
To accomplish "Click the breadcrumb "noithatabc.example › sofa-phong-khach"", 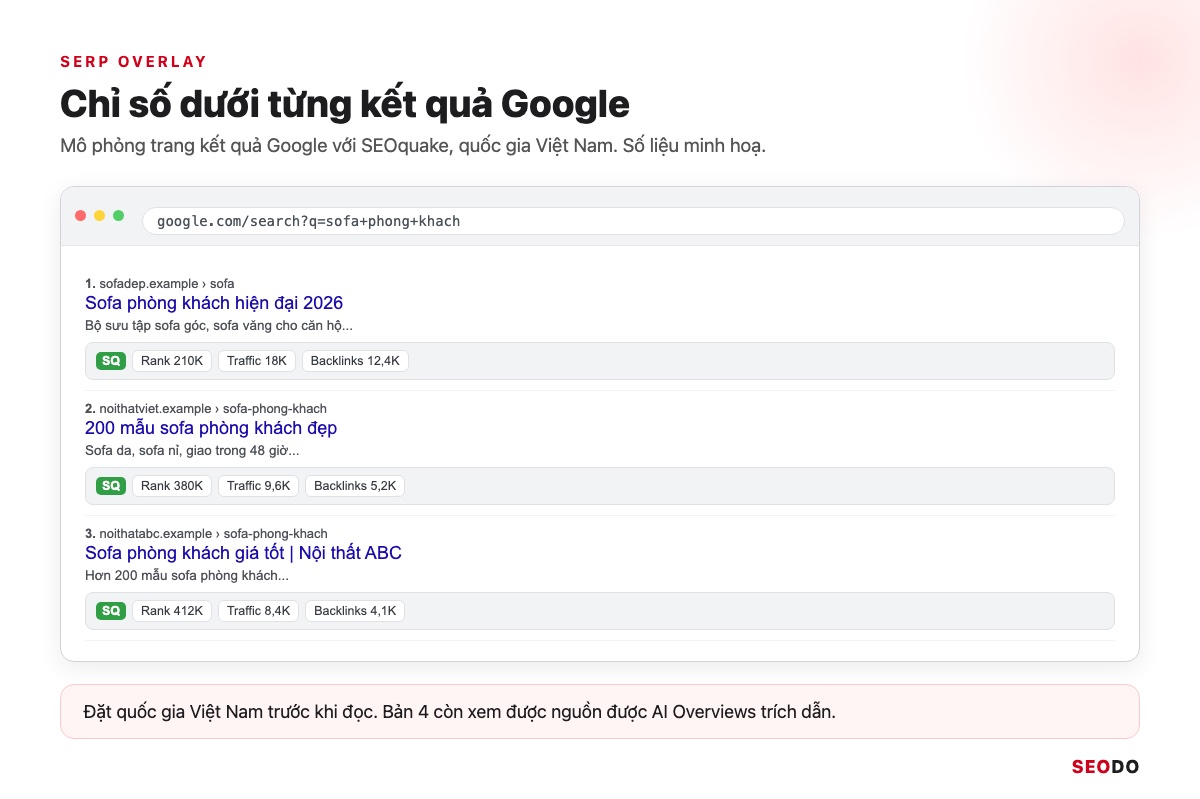I will (213, 534).
